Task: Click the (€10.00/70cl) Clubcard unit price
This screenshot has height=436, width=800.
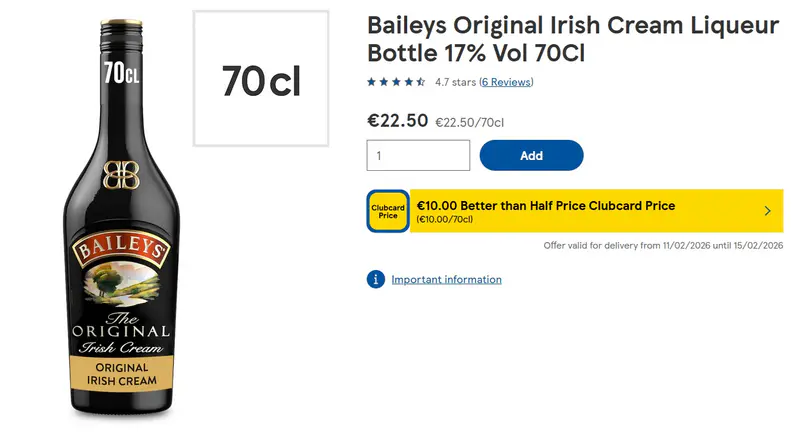Action: [x=445, y=219]
